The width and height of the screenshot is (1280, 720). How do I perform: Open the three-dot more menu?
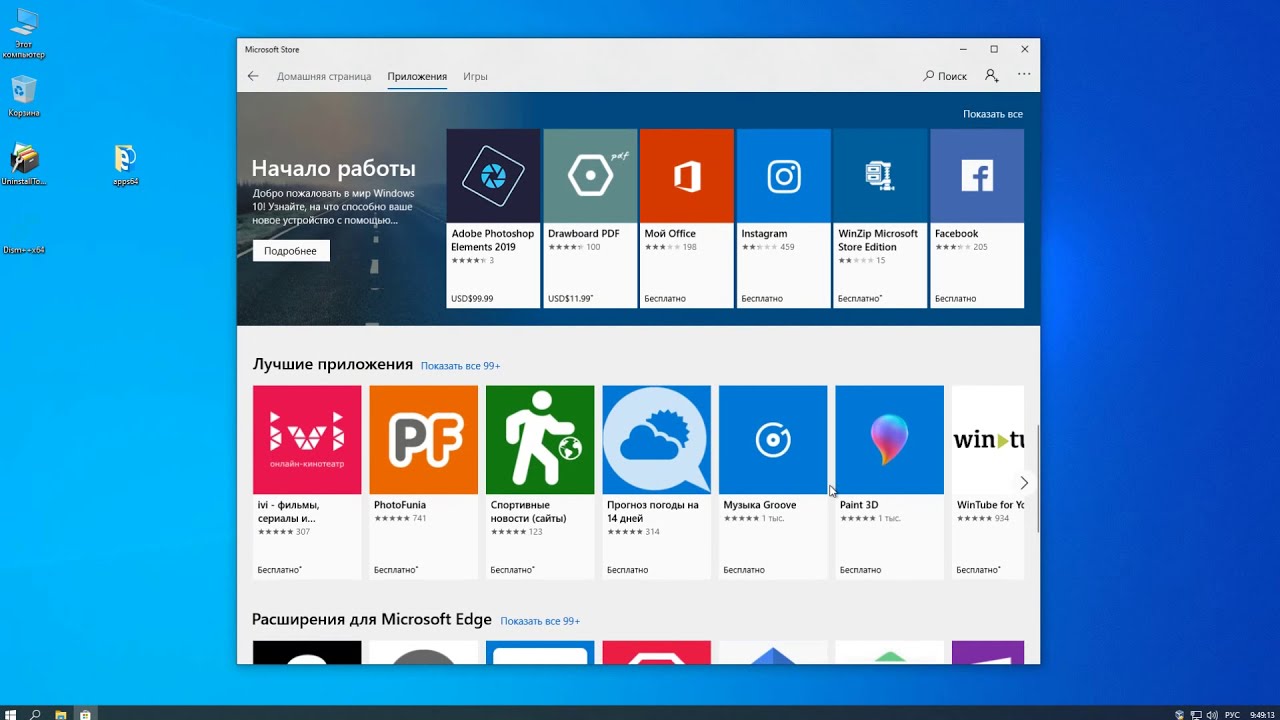coord(1024,74)
